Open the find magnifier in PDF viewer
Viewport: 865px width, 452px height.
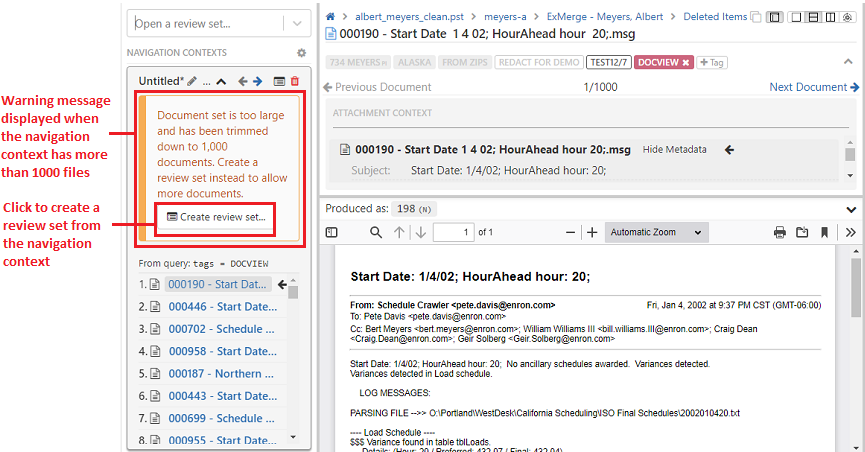point(376,232)
